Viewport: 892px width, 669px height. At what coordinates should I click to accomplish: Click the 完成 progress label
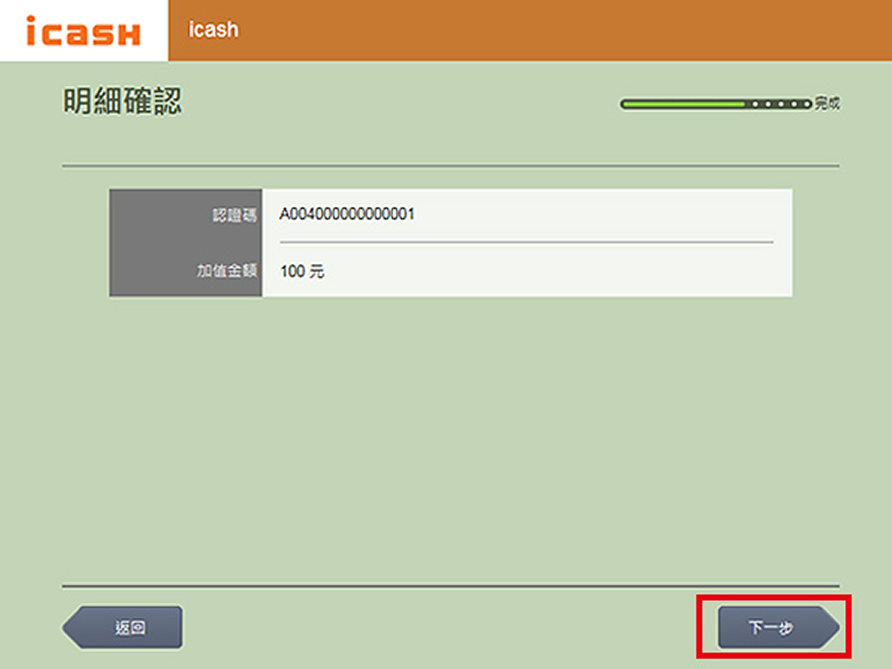(x=827, y=103)
